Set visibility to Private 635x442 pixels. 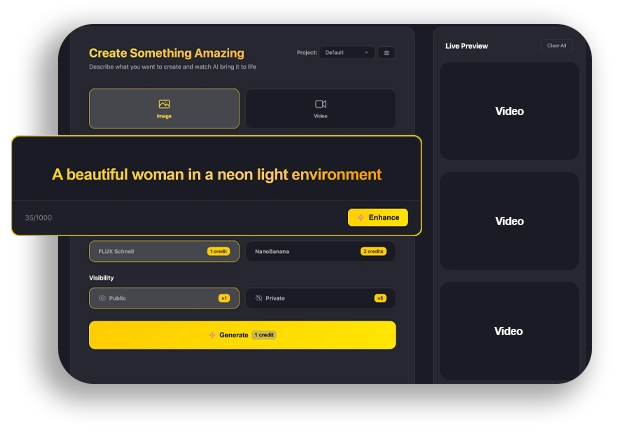click(320, 298)
